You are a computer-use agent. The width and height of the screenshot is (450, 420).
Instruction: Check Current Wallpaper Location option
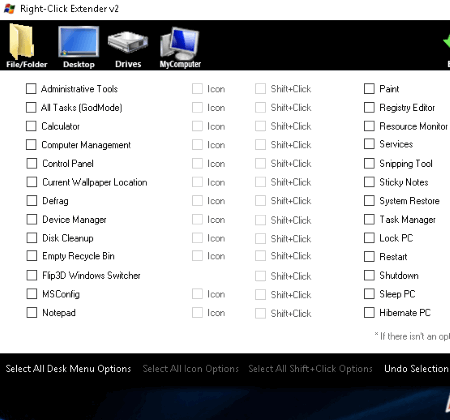(x=32, y=182)
